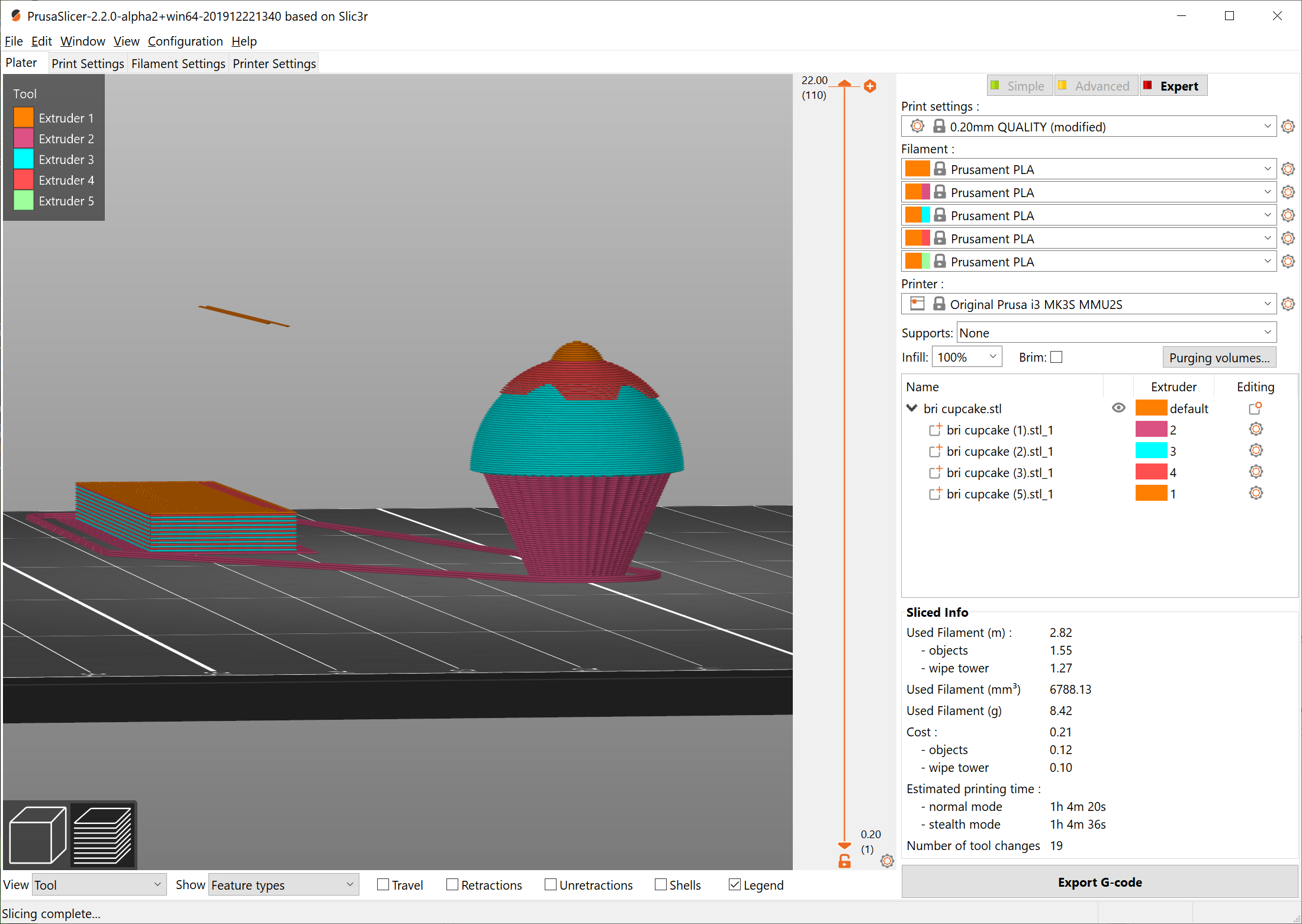Toggle visibility of bri cupcake.stl with the eye icon
Screen dimensions: 1302x924
(x=1118, y=408)
